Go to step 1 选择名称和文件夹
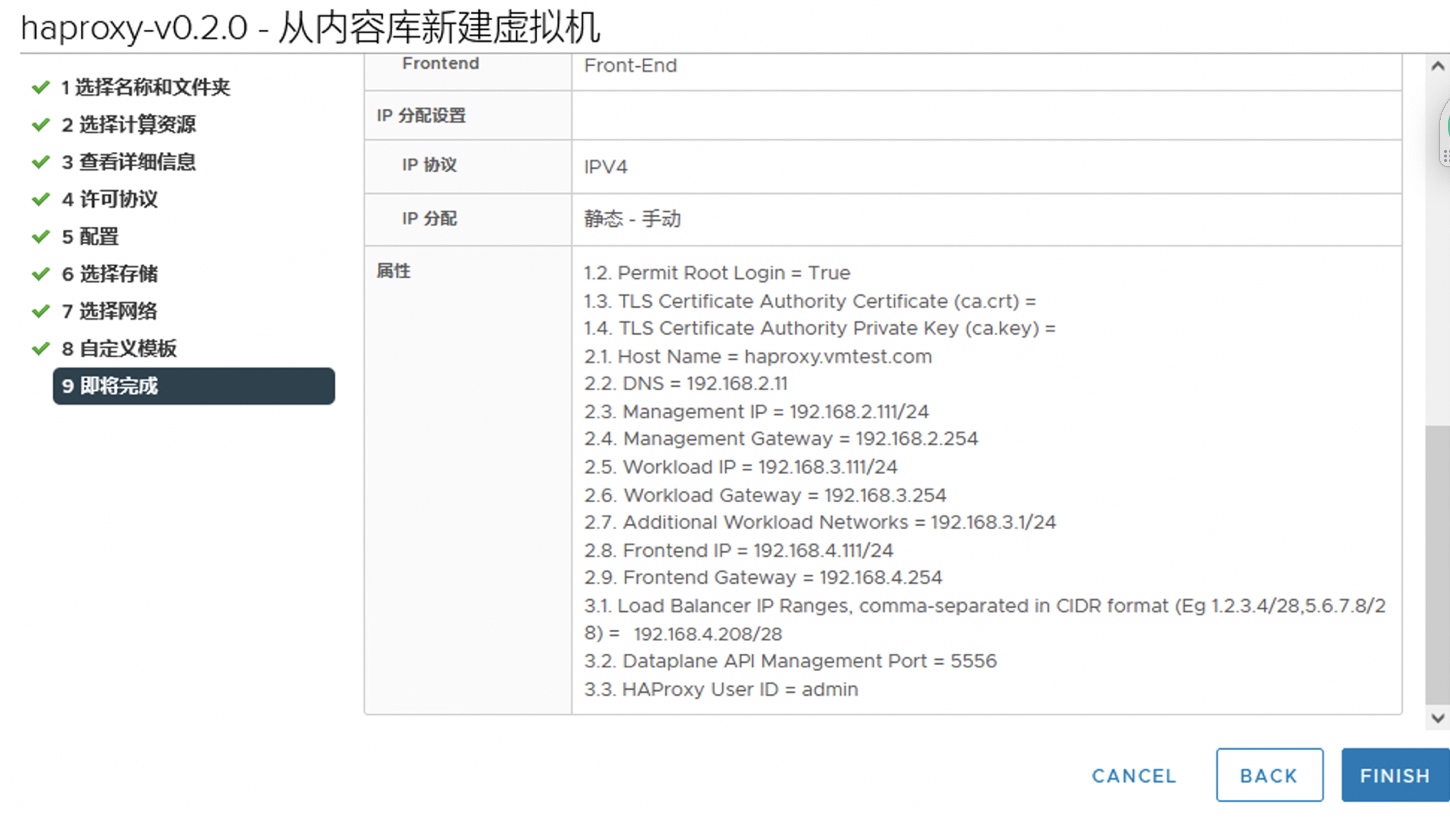 (145, 87)
